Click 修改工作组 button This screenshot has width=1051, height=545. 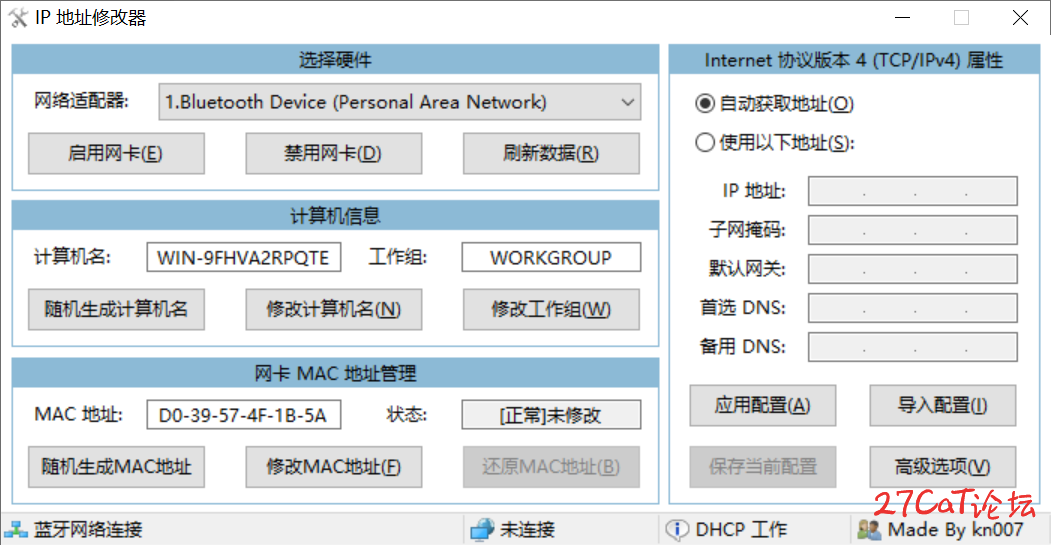click(x=551, y=309)
